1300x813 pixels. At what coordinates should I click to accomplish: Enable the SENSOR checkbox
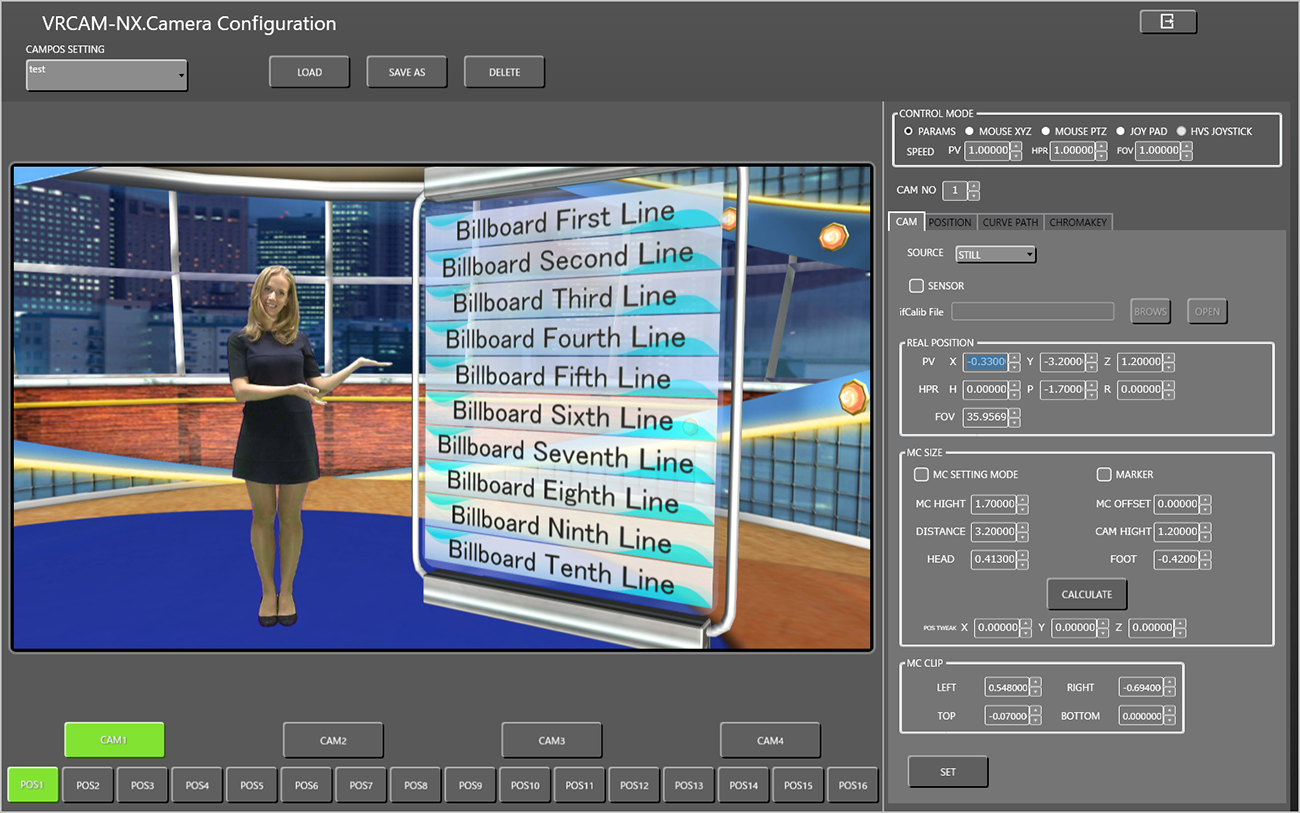click(x=916, y=286)
